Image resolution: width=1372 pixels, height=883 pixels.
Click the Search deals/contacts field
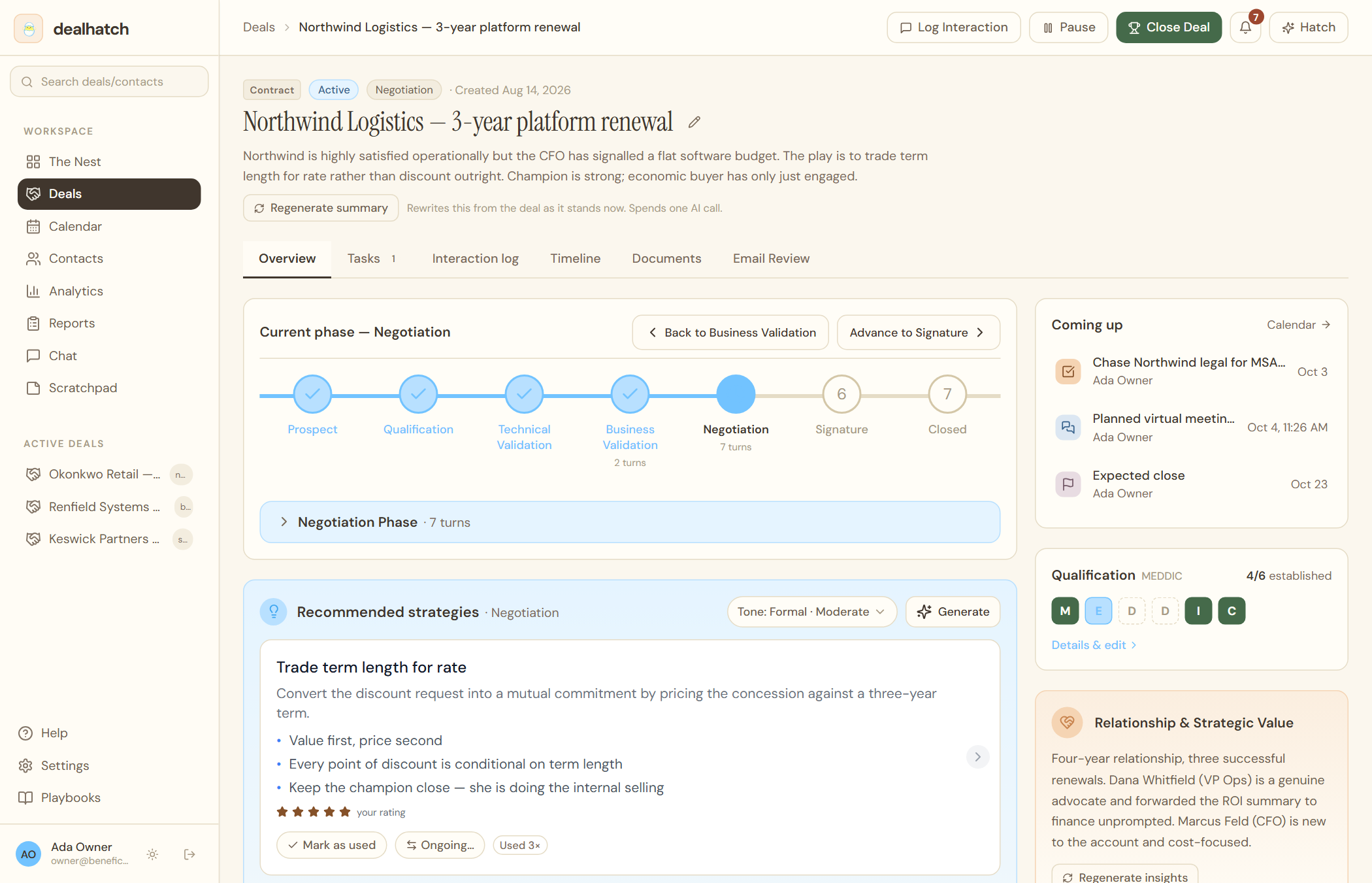109,82
